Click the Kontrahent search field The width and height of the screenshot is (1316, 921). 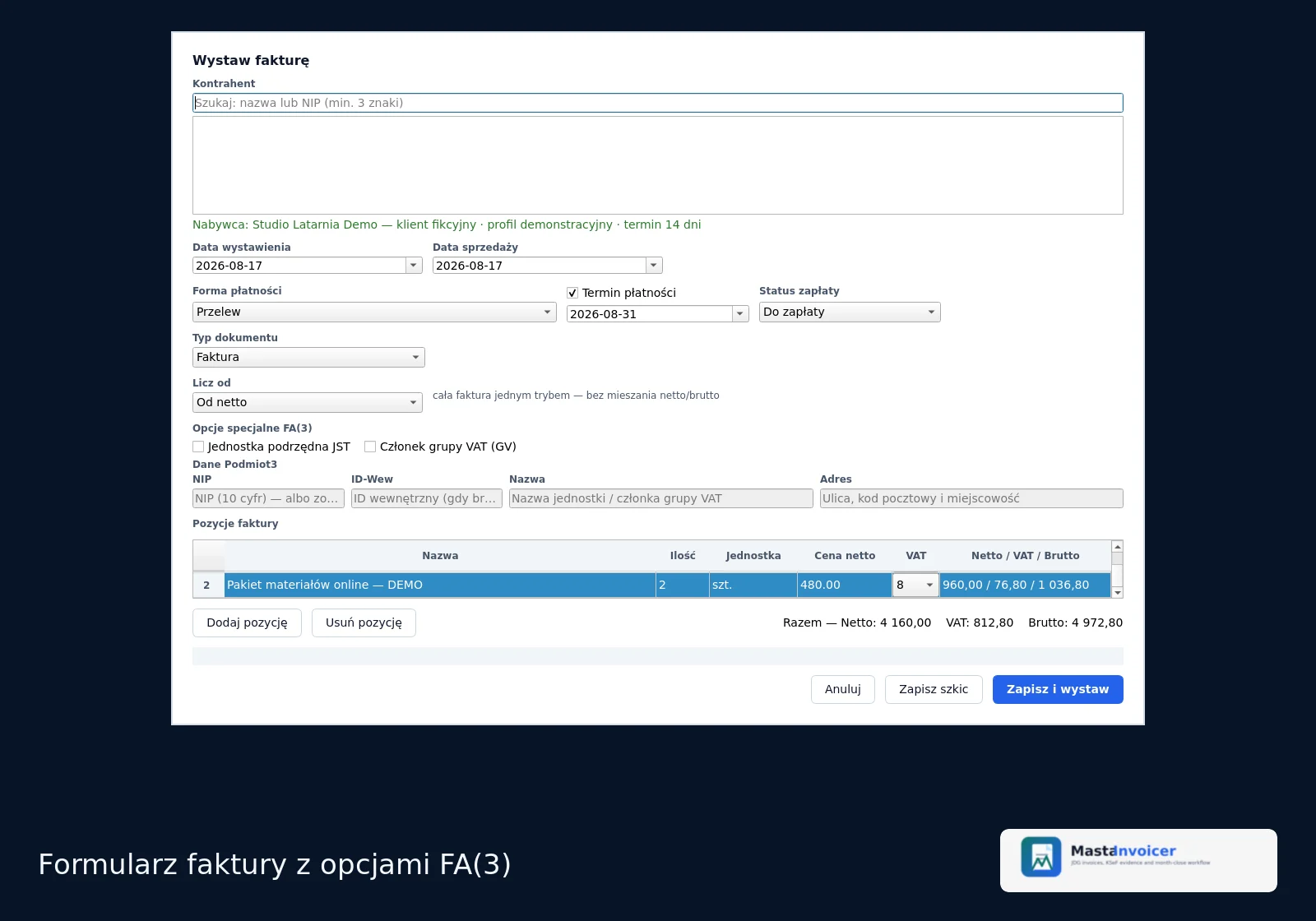(657, 103)
